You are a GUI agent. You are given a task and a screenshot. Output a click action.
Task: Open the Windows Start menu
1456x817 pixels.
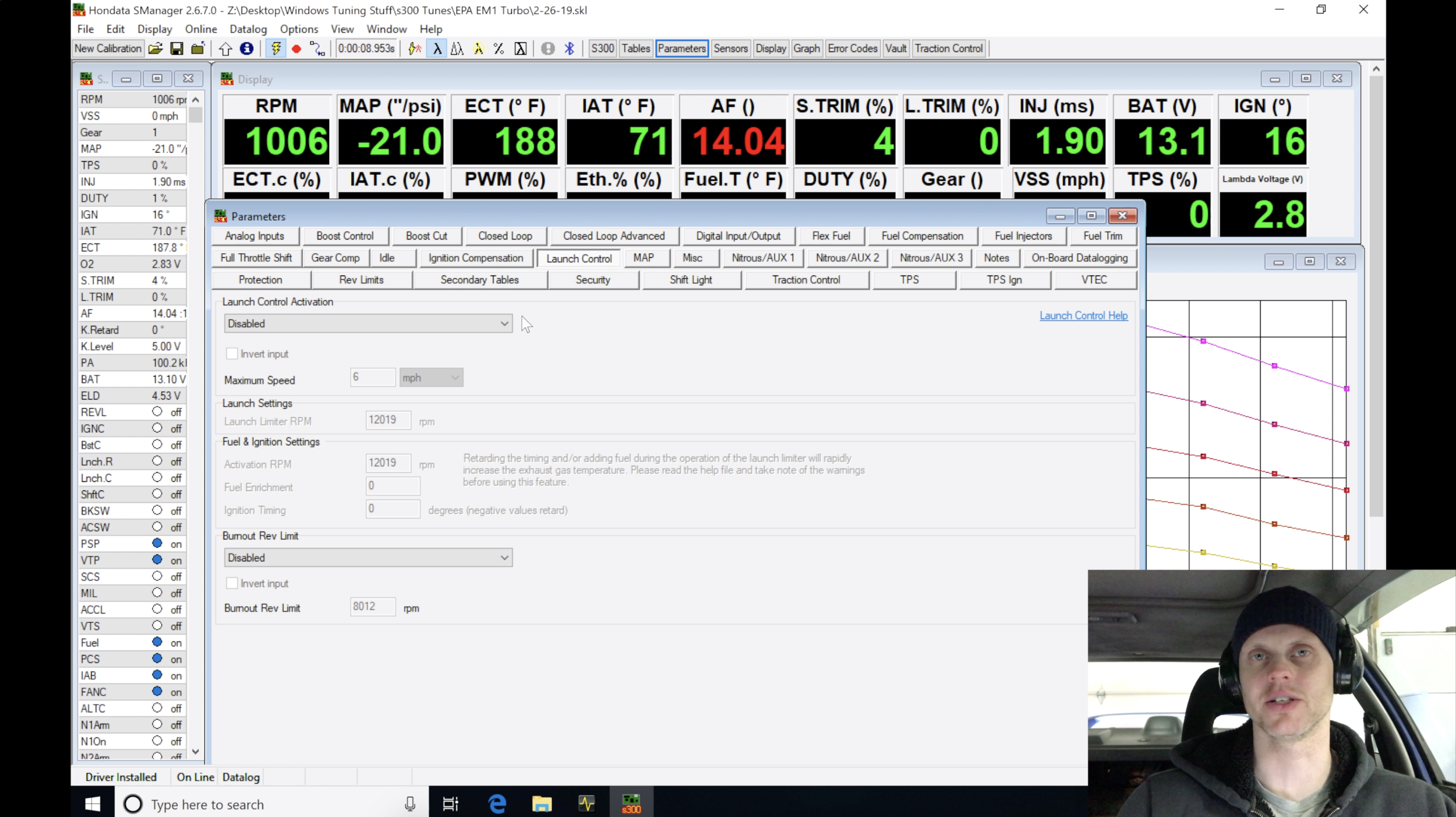coord(93,804)
